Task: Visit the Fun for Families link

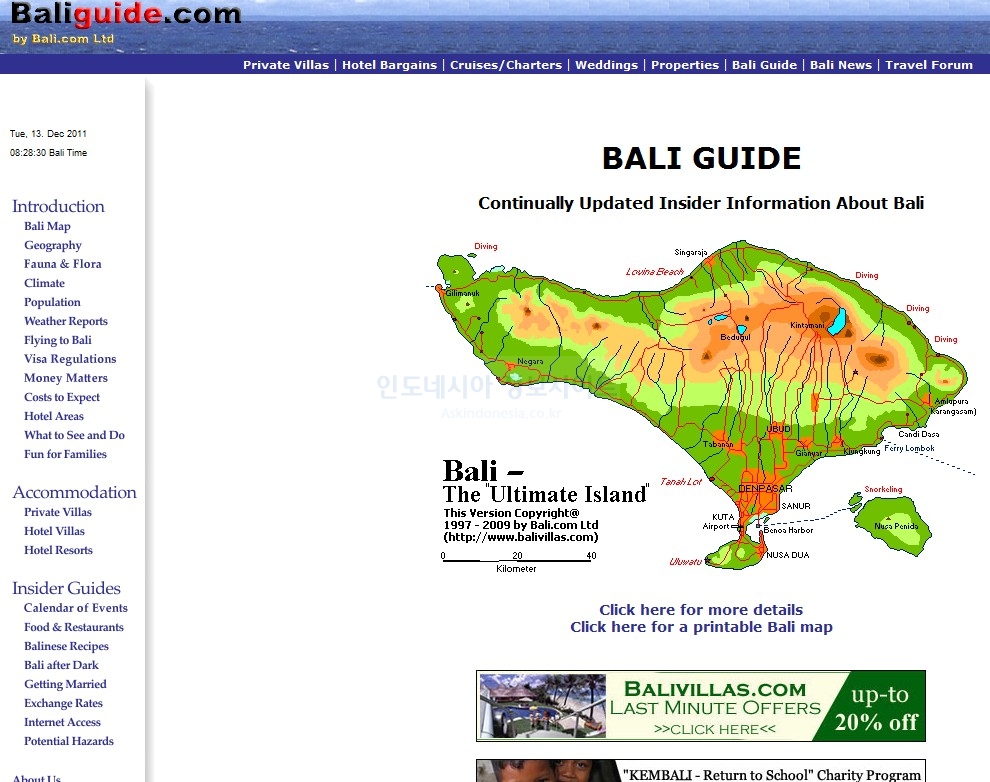Action: coord(65,454)
